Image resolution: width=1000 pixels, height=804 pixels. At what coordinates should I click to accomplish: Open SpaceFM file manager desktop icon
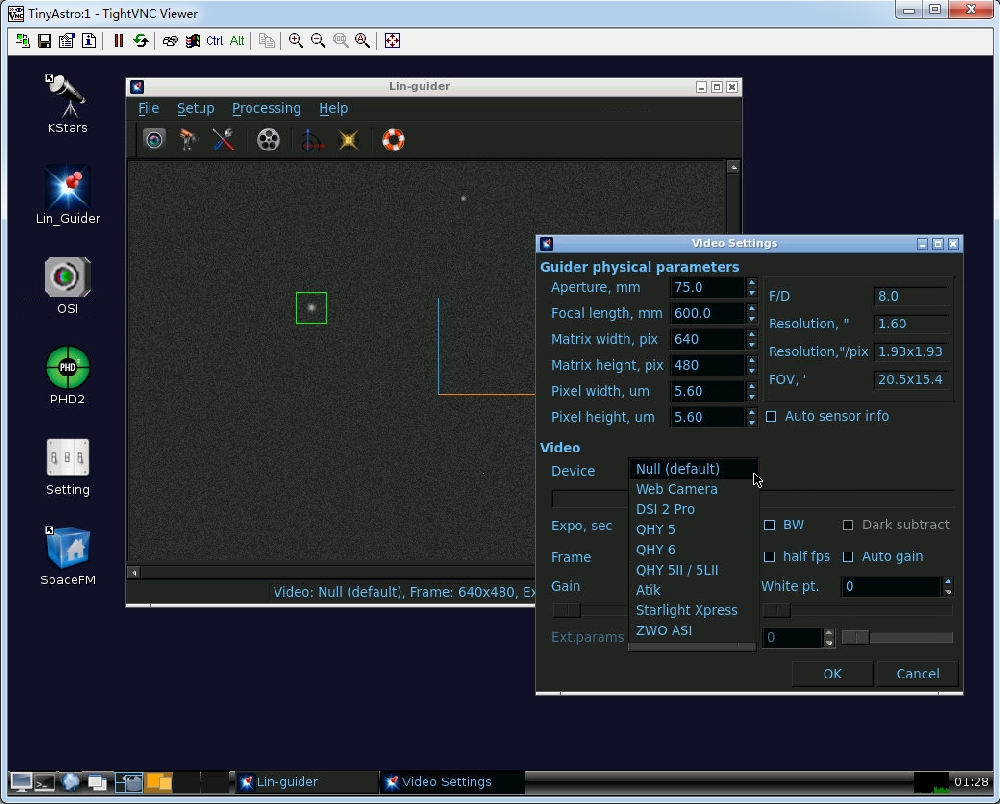click(x=68, y=557)
